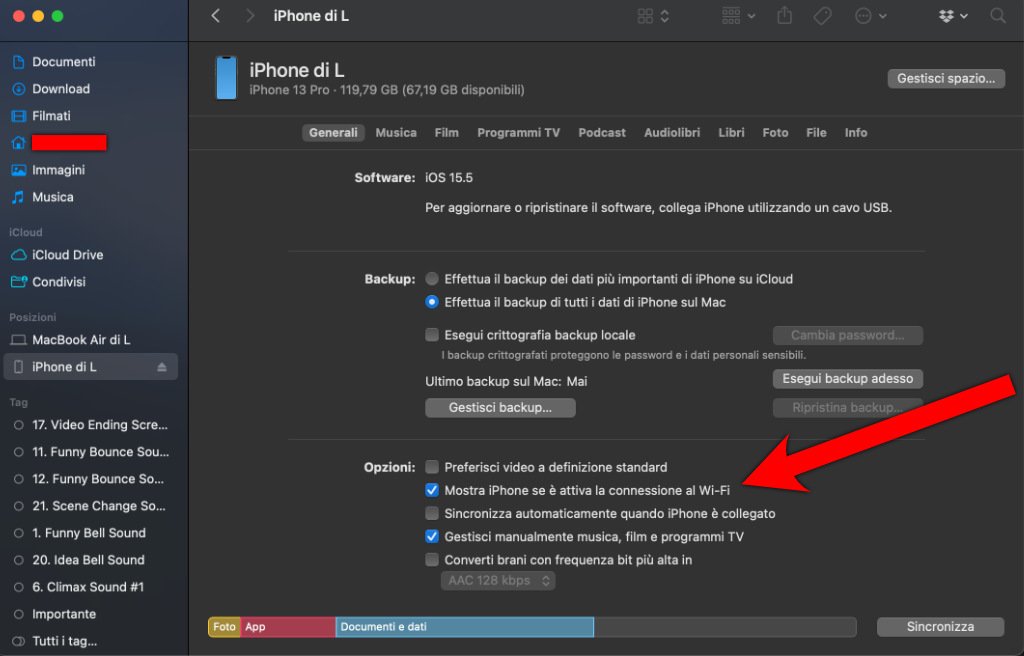
Task: Enable Converti brani con frequenza bit
Action: coord(432,560)
